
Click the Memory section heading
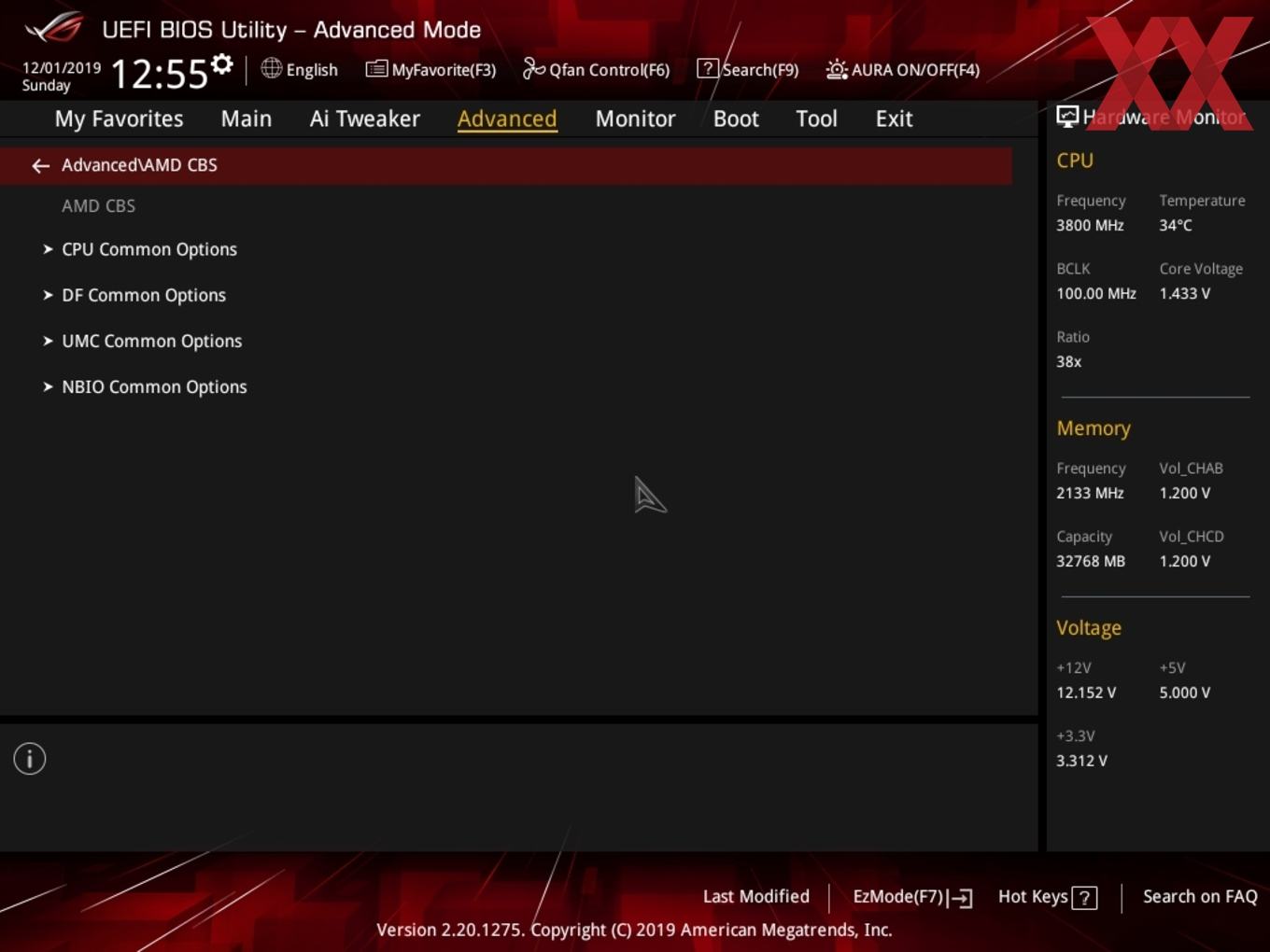[x=1094, y=428]
